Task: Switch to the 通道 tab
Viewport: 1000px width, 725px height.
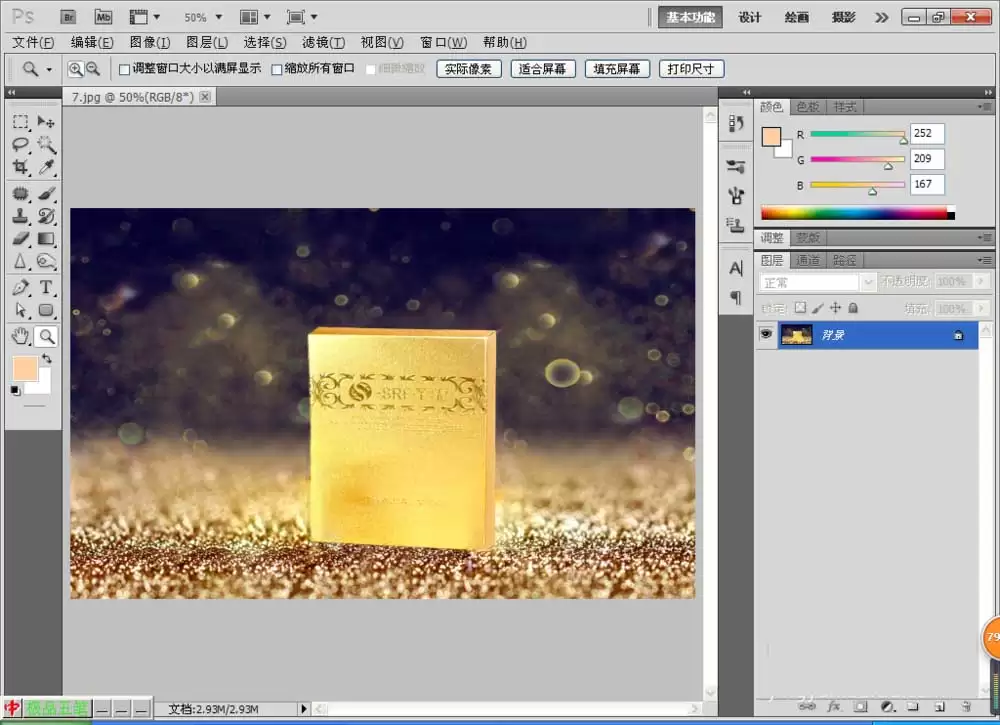Action: (x=808, y=260)
